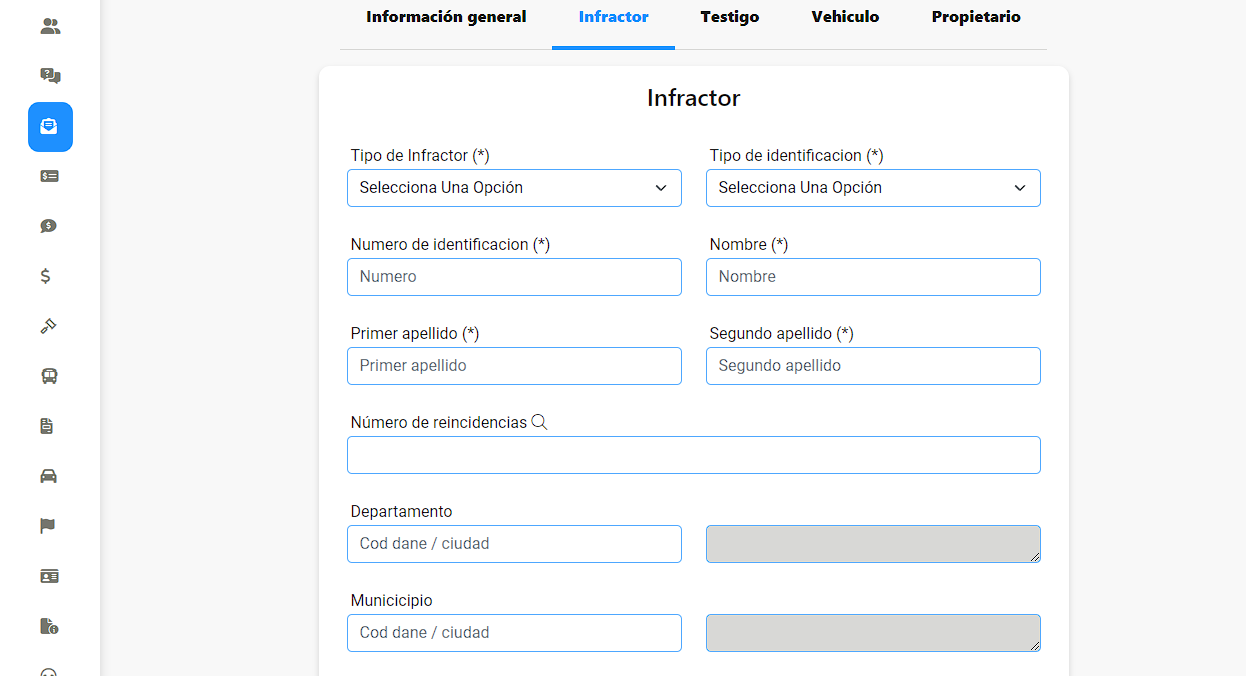Click the 'Número de reincidencias' label text
Viewport: 1246px width, 676px height.
point(438,423)
